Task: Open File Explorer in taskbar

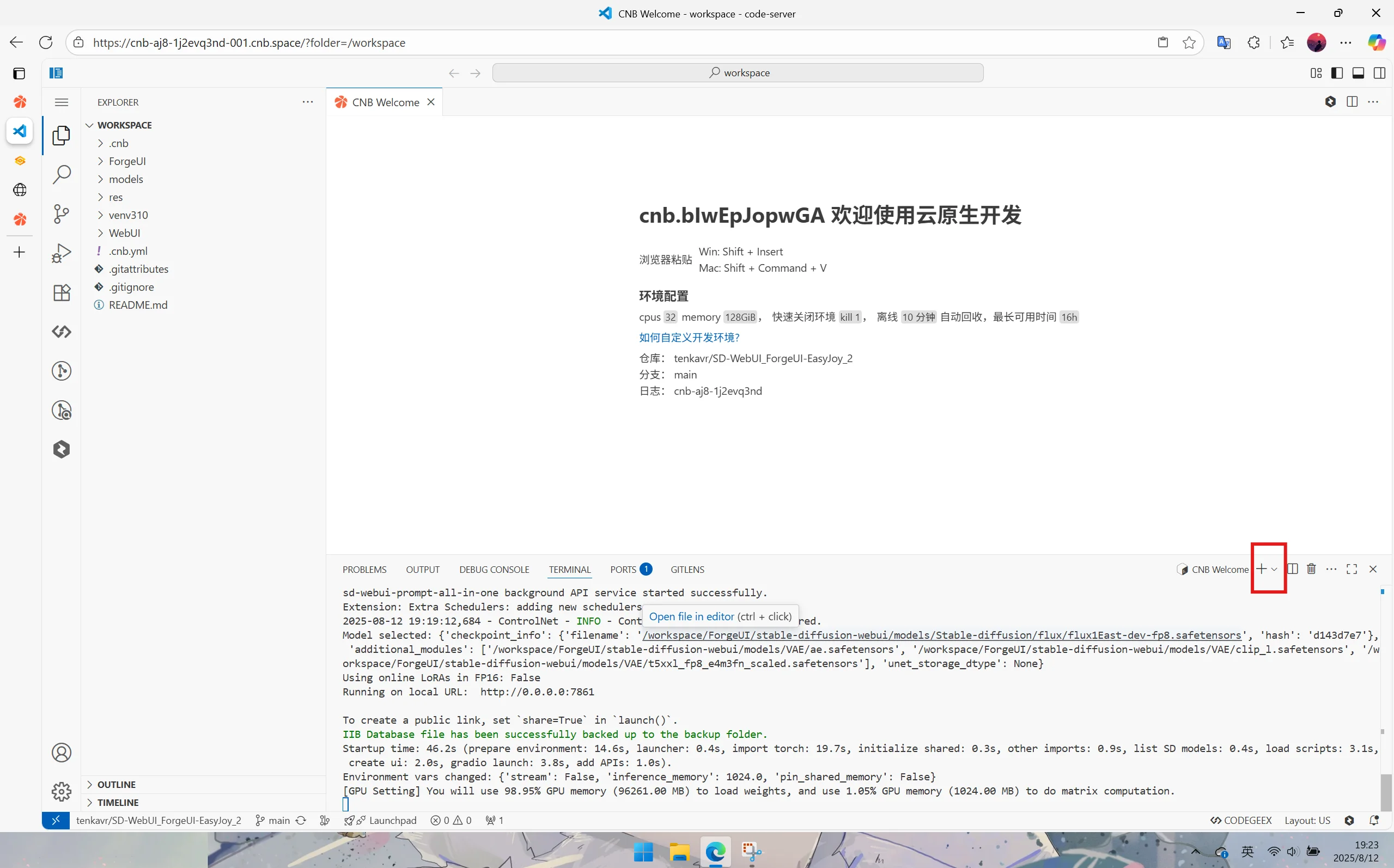Action: 679,852
